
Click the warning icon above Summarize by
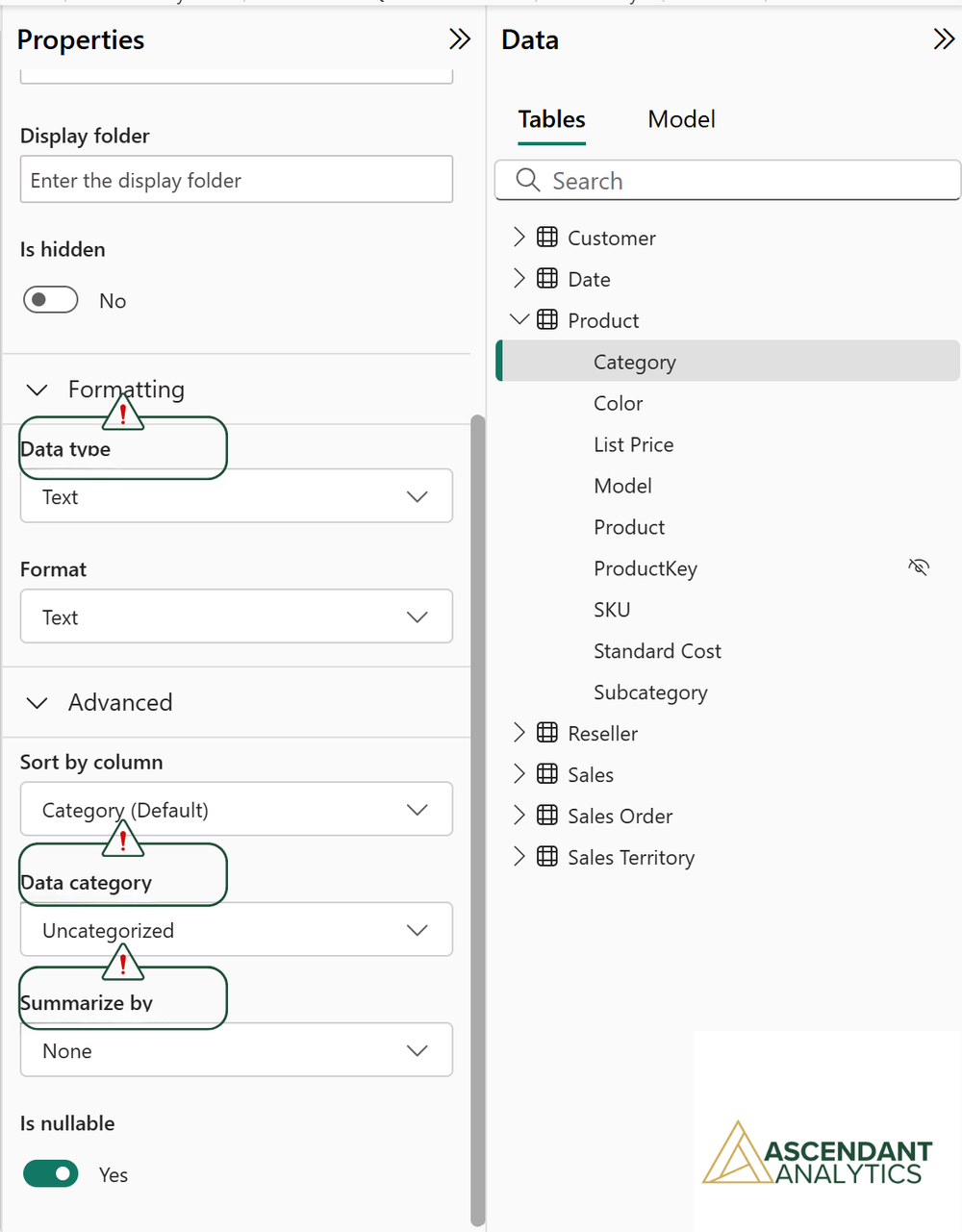[x=123, y=963]
